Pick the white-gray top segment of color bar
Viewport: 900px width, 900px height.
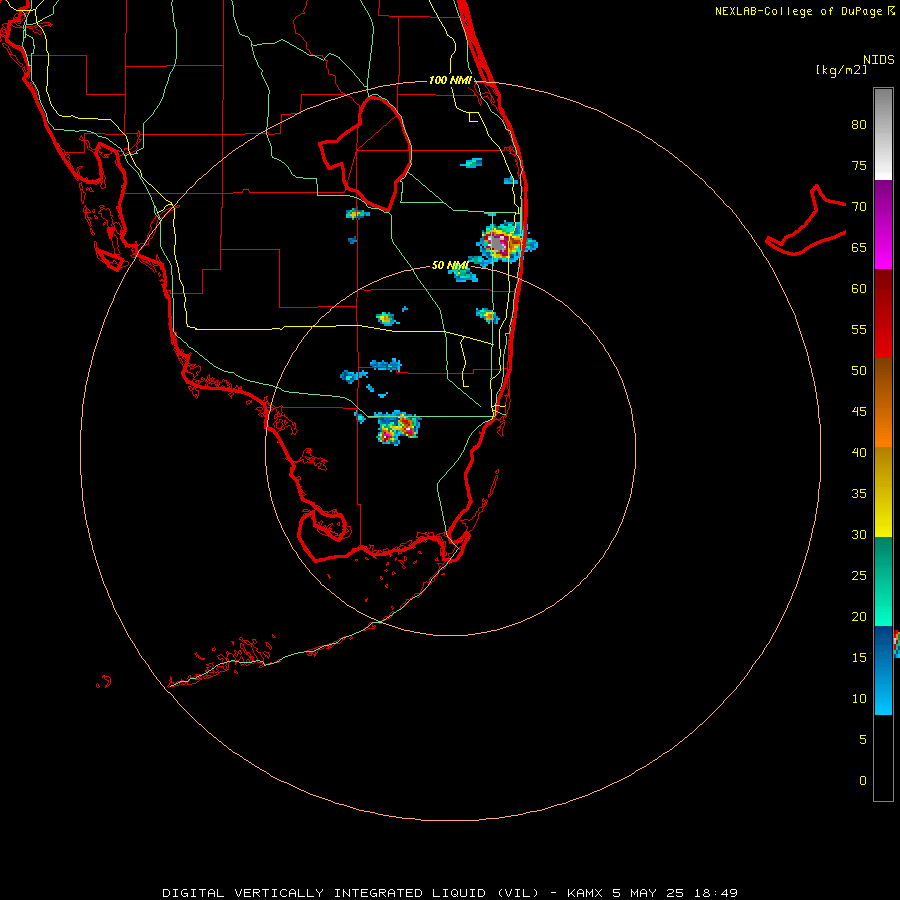(883, 134)
